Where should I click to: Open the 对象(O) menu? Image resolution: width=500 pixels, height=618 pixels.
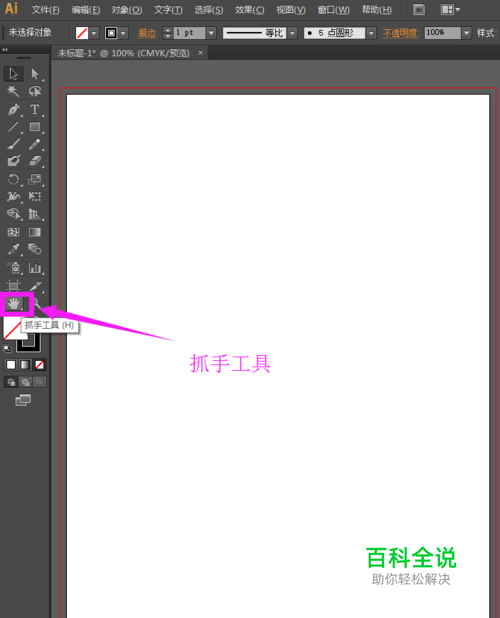pyautogui.click(x=127, y=9)
